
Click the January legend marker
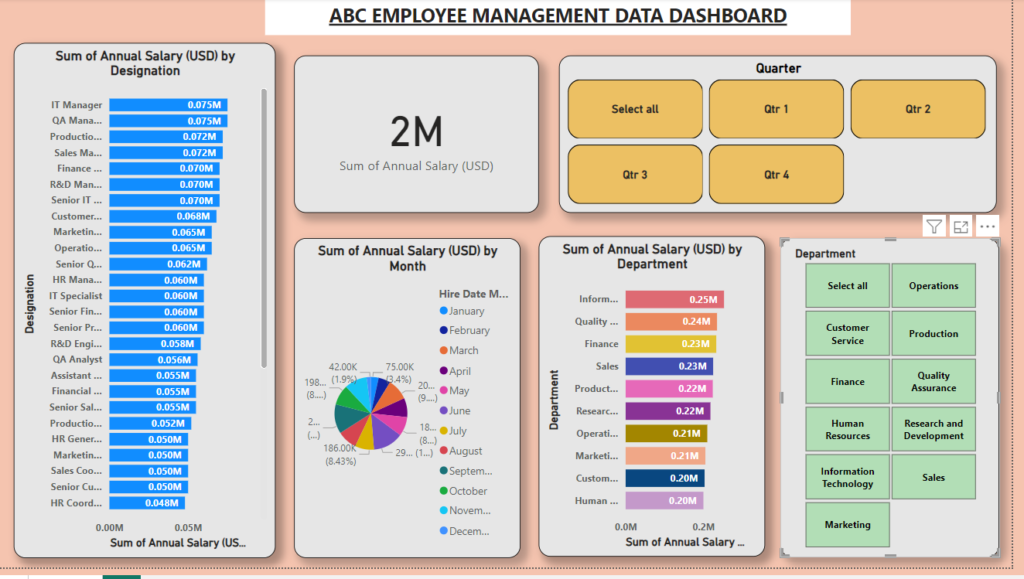(443, 311)
